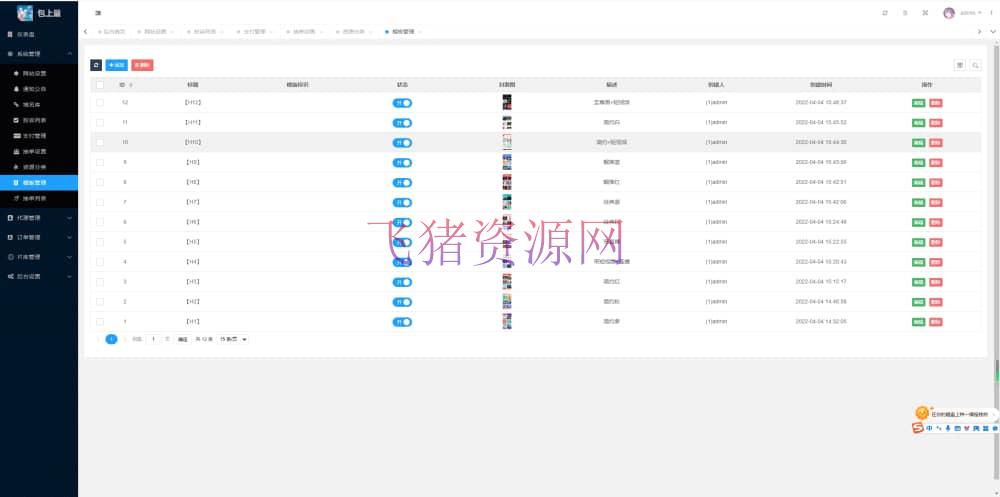Screen dimensions: 1000x497
Task: Sort the table by the ID column arrows
Action: coord(131,85)
